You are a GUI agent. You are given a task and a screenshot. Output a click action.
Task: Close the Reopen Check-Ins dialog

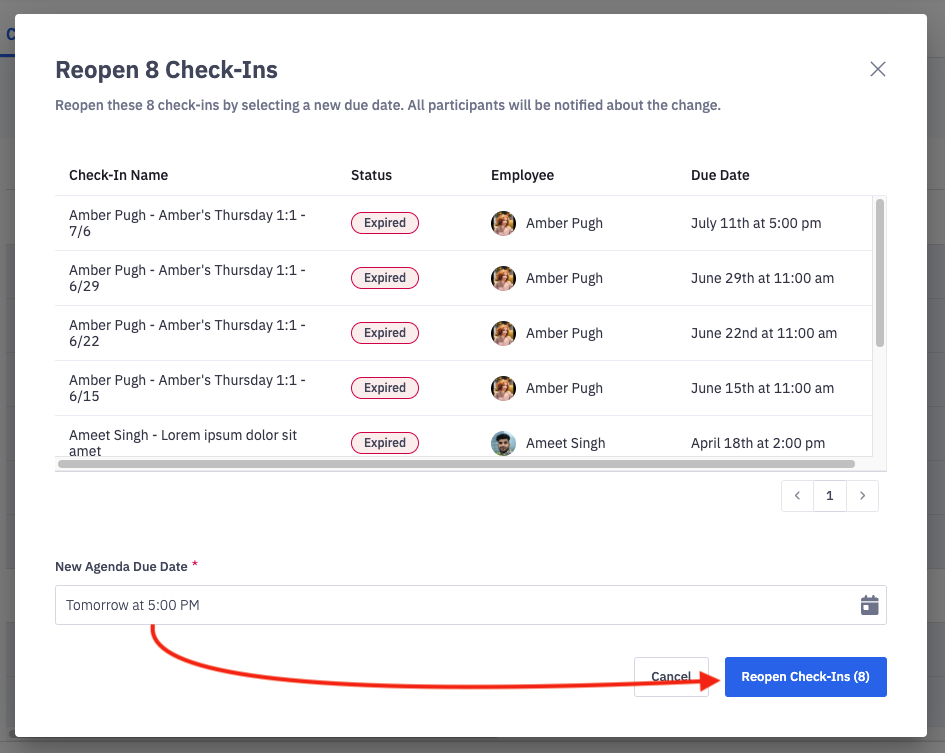click(x=877, y=69)
